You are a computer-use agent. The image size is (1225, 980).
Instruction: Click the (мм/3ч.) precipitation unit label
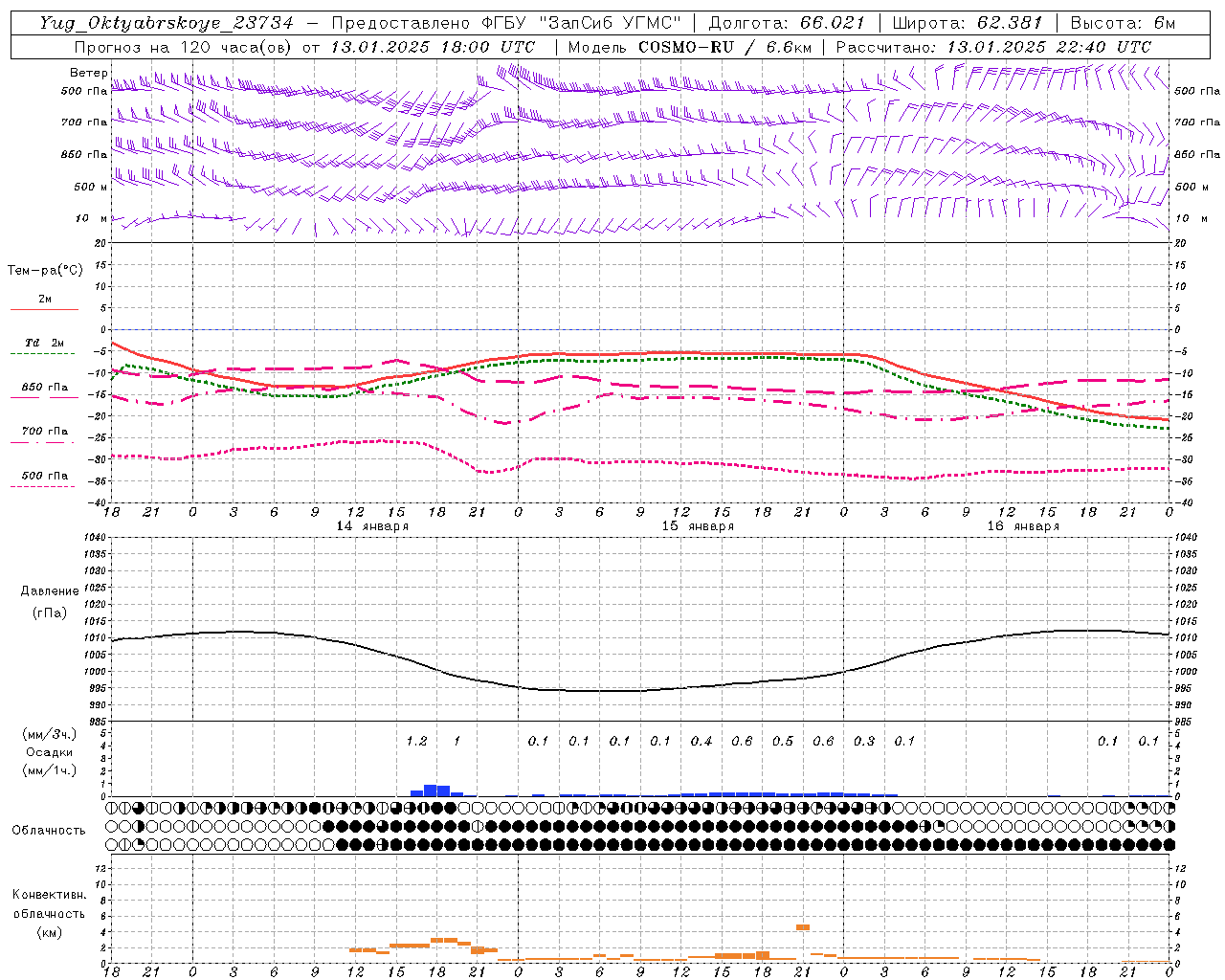point(50,735)
